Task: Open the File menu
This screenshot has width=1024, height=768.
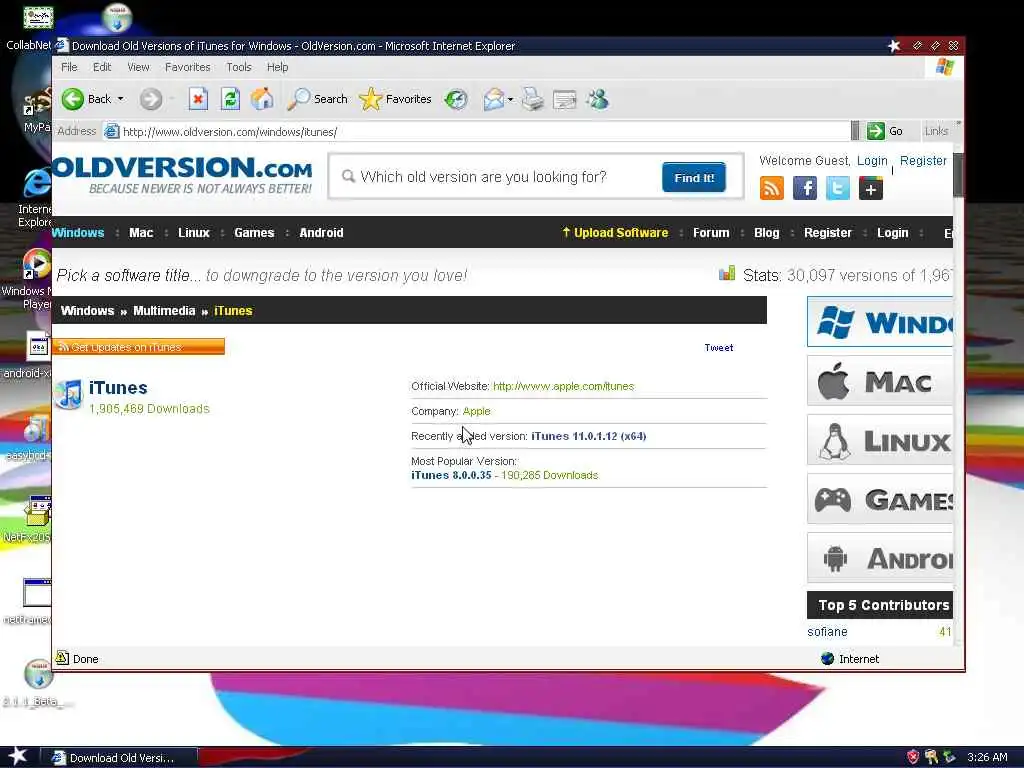Action: [69, 67]
